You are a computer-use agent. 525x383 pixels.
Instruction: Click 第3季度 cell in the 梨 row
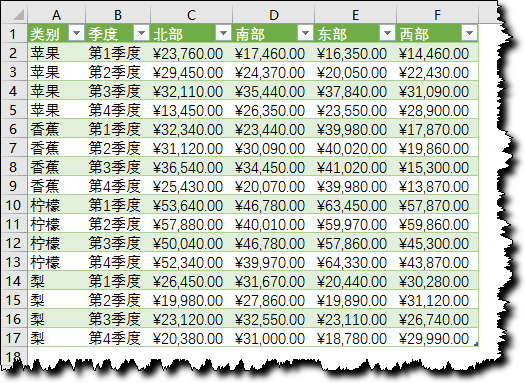[x=118, y=319]
